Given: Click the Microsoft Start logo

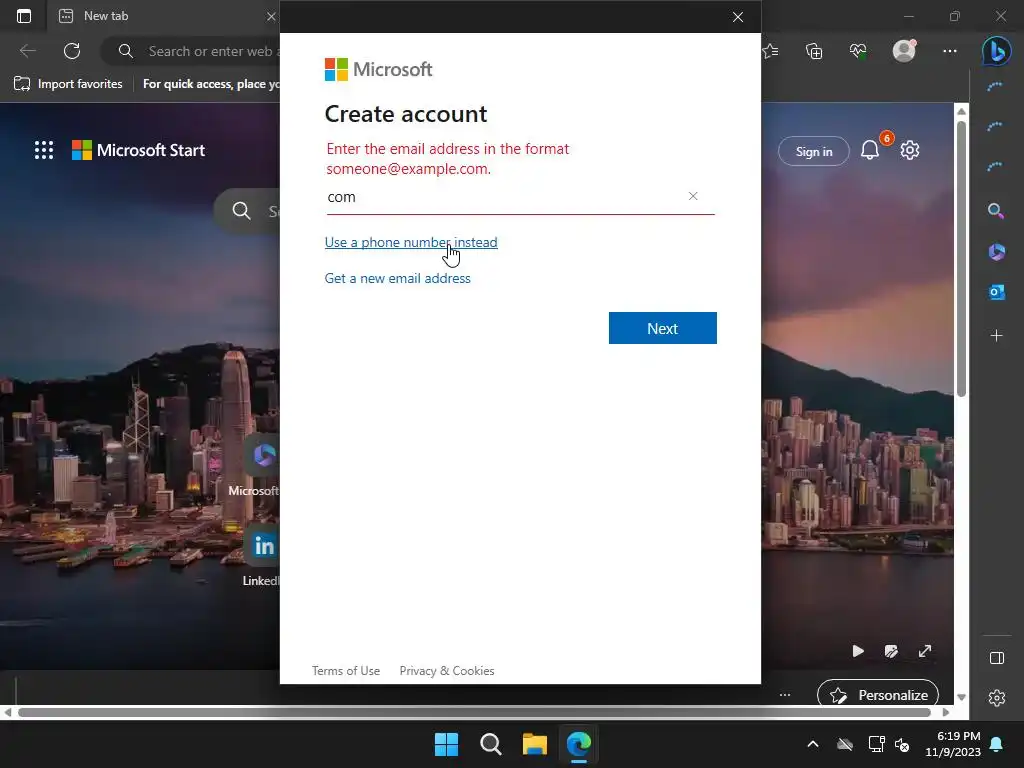Looking at the screenshot, I should click(138, 150).
